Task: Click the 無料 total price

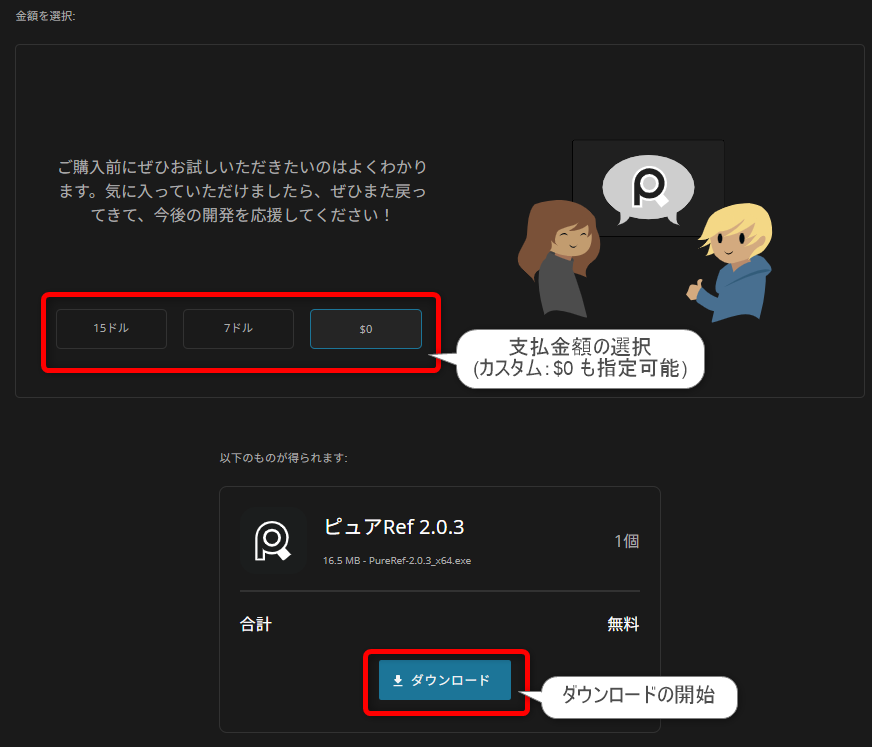Action: coord(623,624)
